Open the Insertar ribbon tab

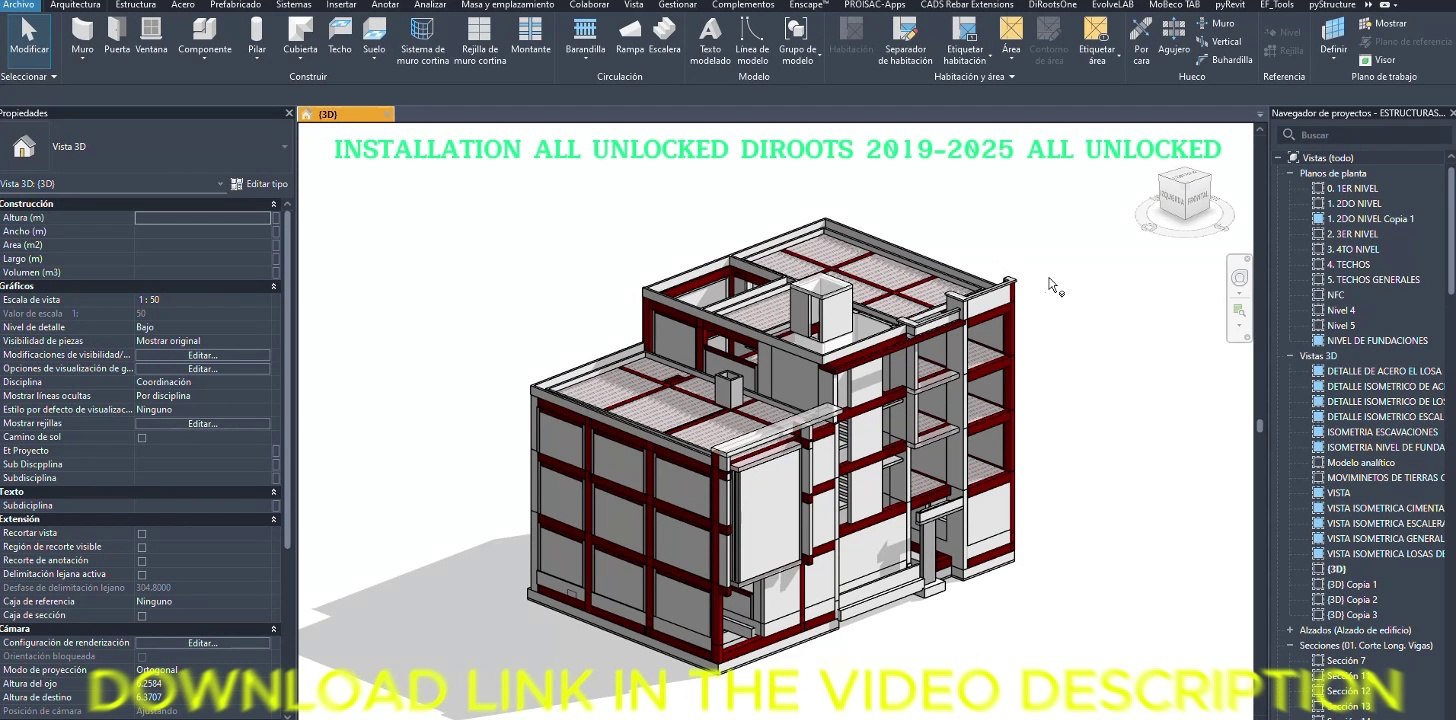pyautogui.click(x=341, y=5)
